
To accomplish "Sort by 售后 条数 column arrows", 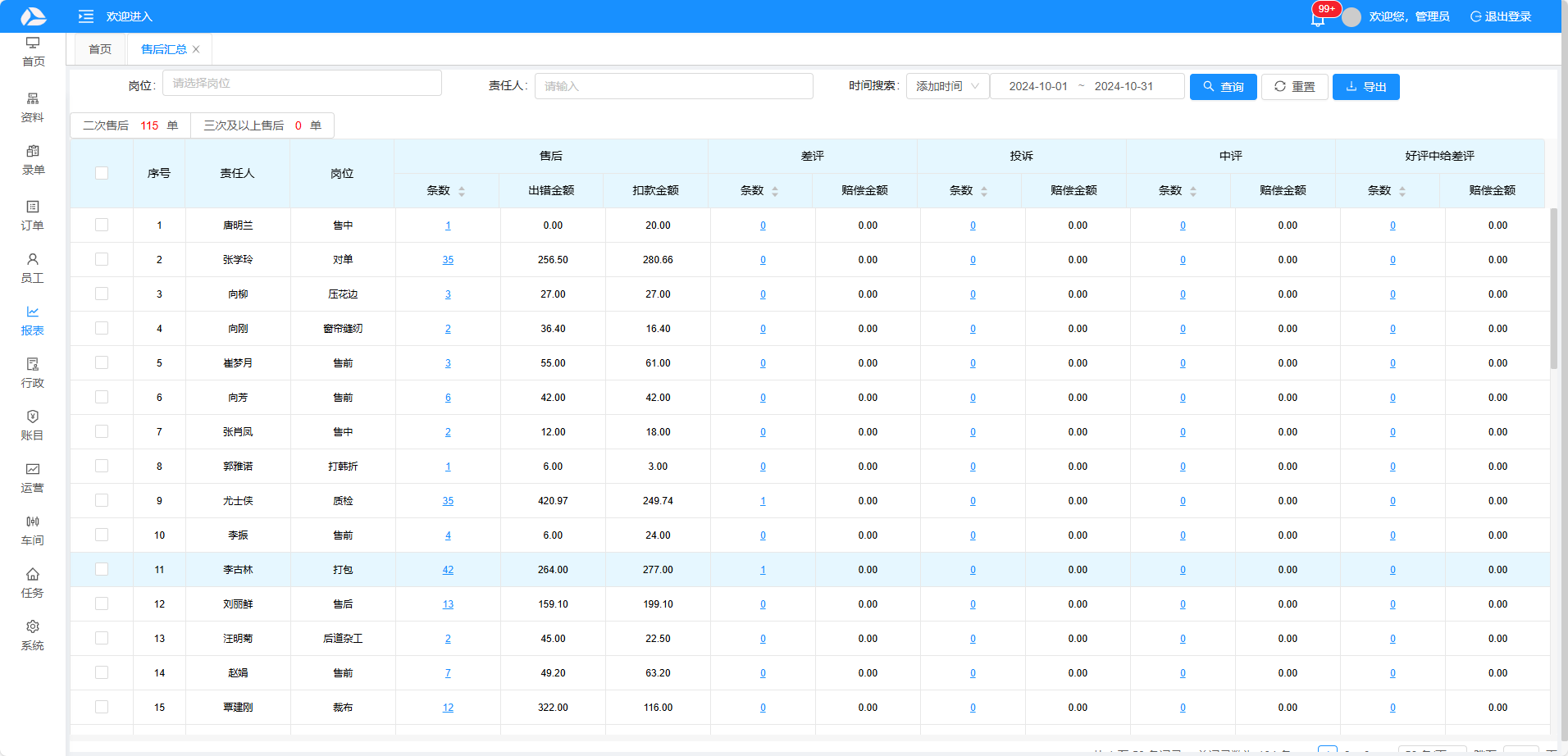I will 462,191.
